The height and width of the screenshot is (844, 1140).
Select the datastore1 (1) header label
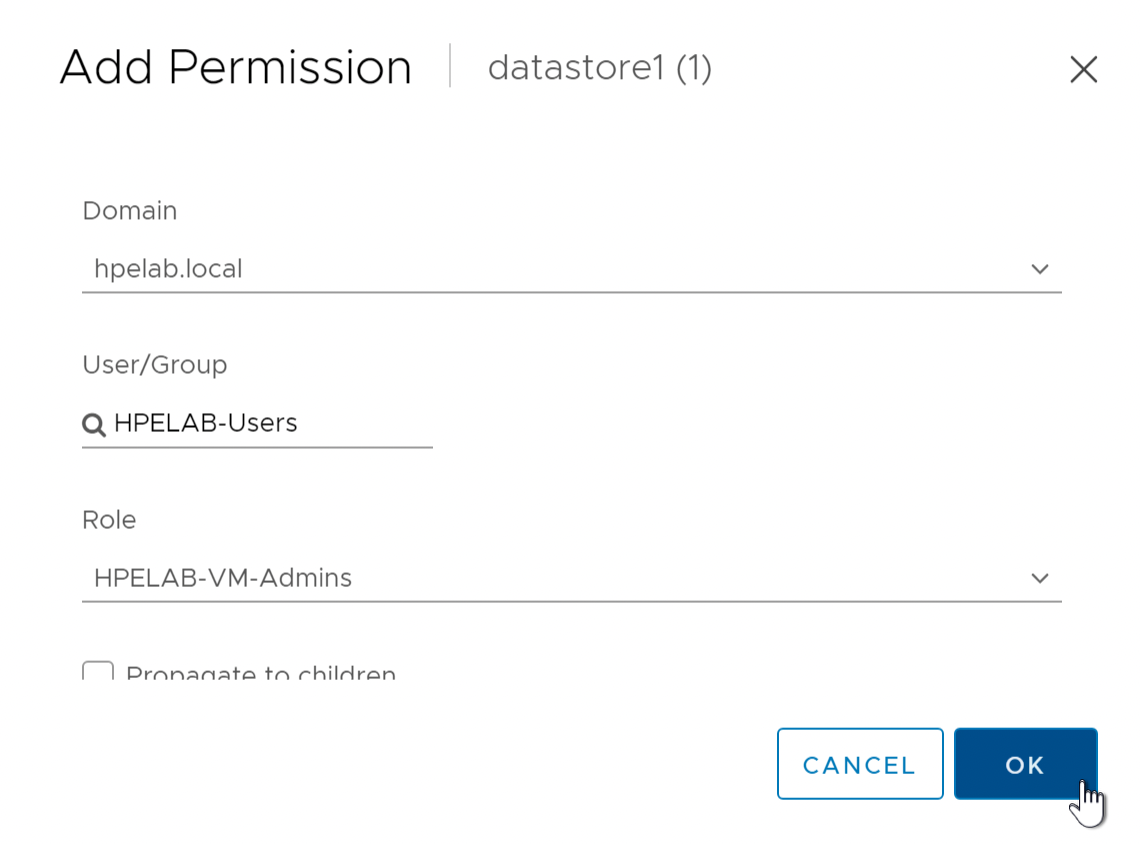point(599,69)
